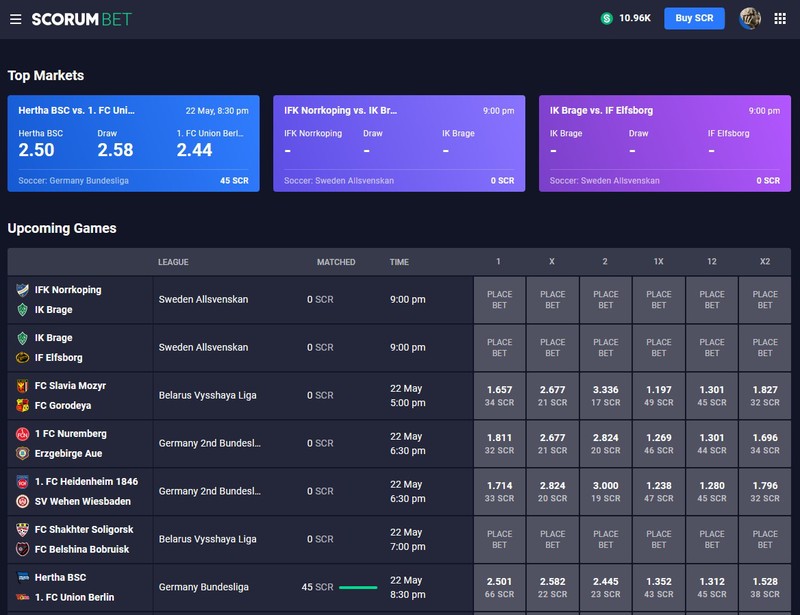Click the SV Wehen Wiesbaden crest
The image size is (800, 615).
click(x=22, y=502)
